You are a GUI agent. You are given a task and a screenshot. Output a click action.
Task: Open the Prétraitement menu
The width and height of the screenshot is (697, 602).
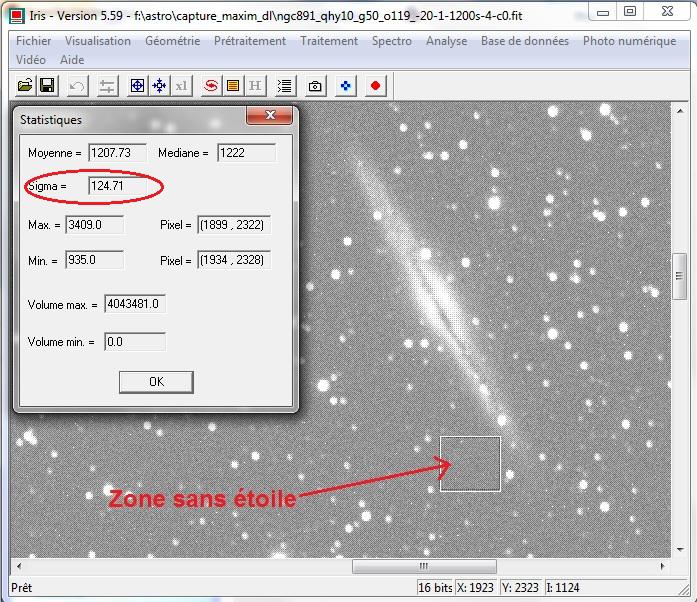250,41
